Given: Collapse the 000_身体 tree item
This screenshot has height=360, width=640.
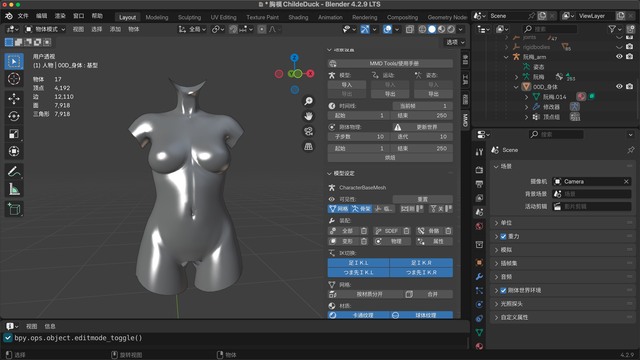Looking at the screenshot, I should click(x=516, y=87).
